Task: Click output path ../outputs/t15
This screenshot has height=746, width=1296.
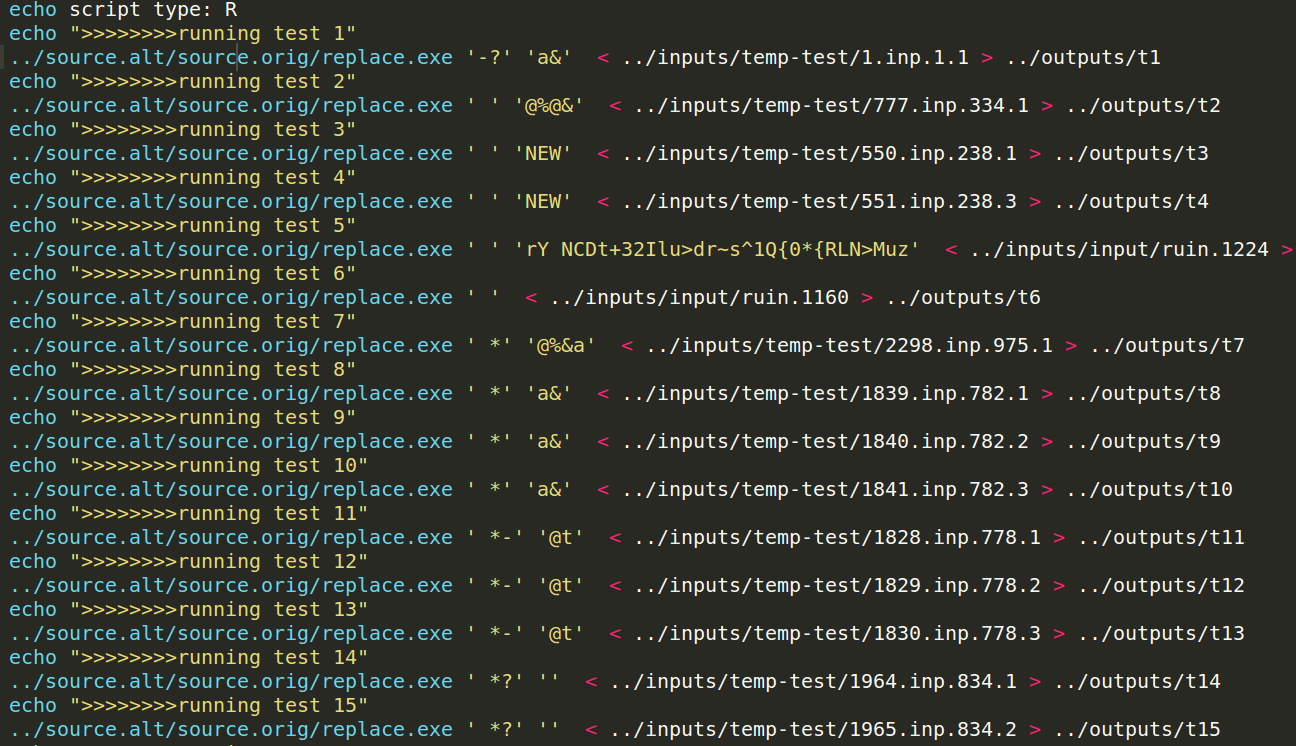Action: pos(1137,729)
